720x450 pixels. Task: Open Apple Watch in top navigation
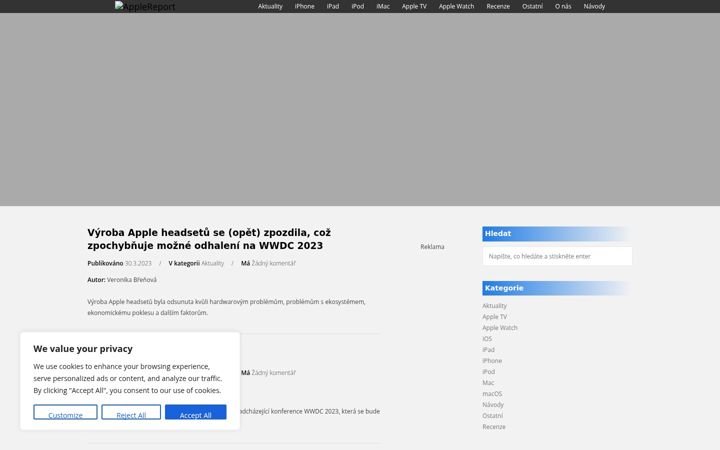pos(456,6)
